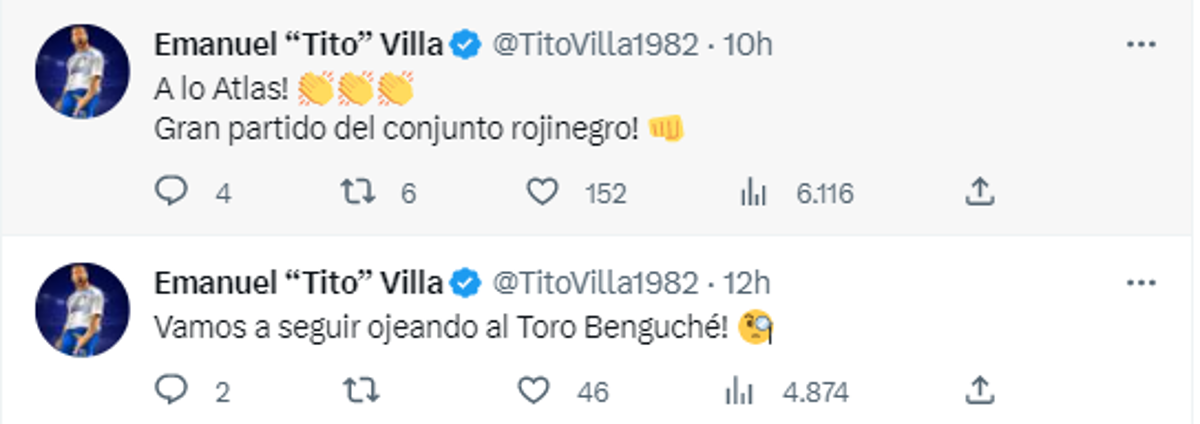View analytics for the "A lo Atlas!" tweet
Screen dimensions: 1200x424
[x=752, y=192]
